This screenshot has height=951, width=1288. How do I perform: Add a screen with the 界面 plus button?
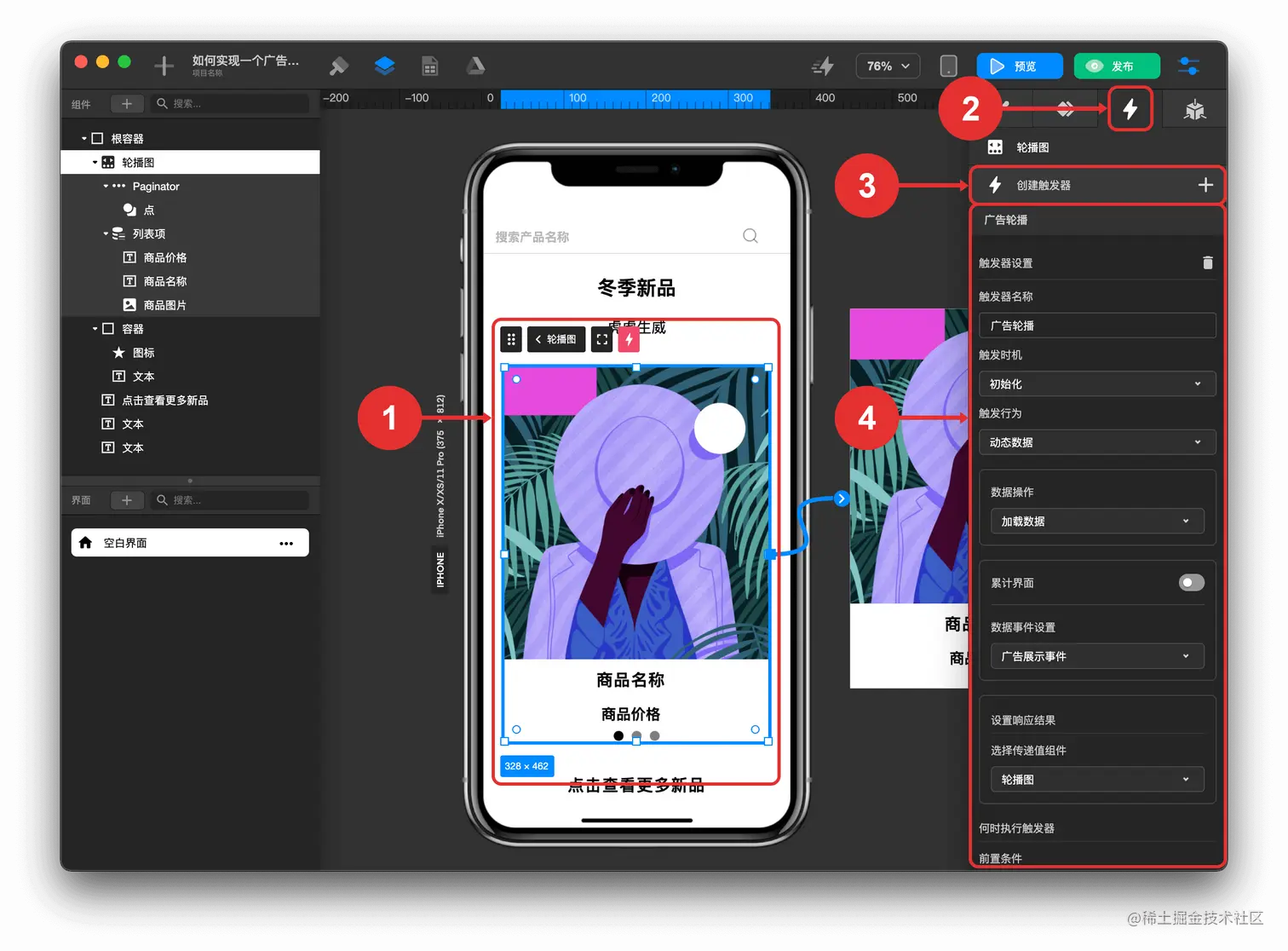pyautogui.click(x=127, y=500)
